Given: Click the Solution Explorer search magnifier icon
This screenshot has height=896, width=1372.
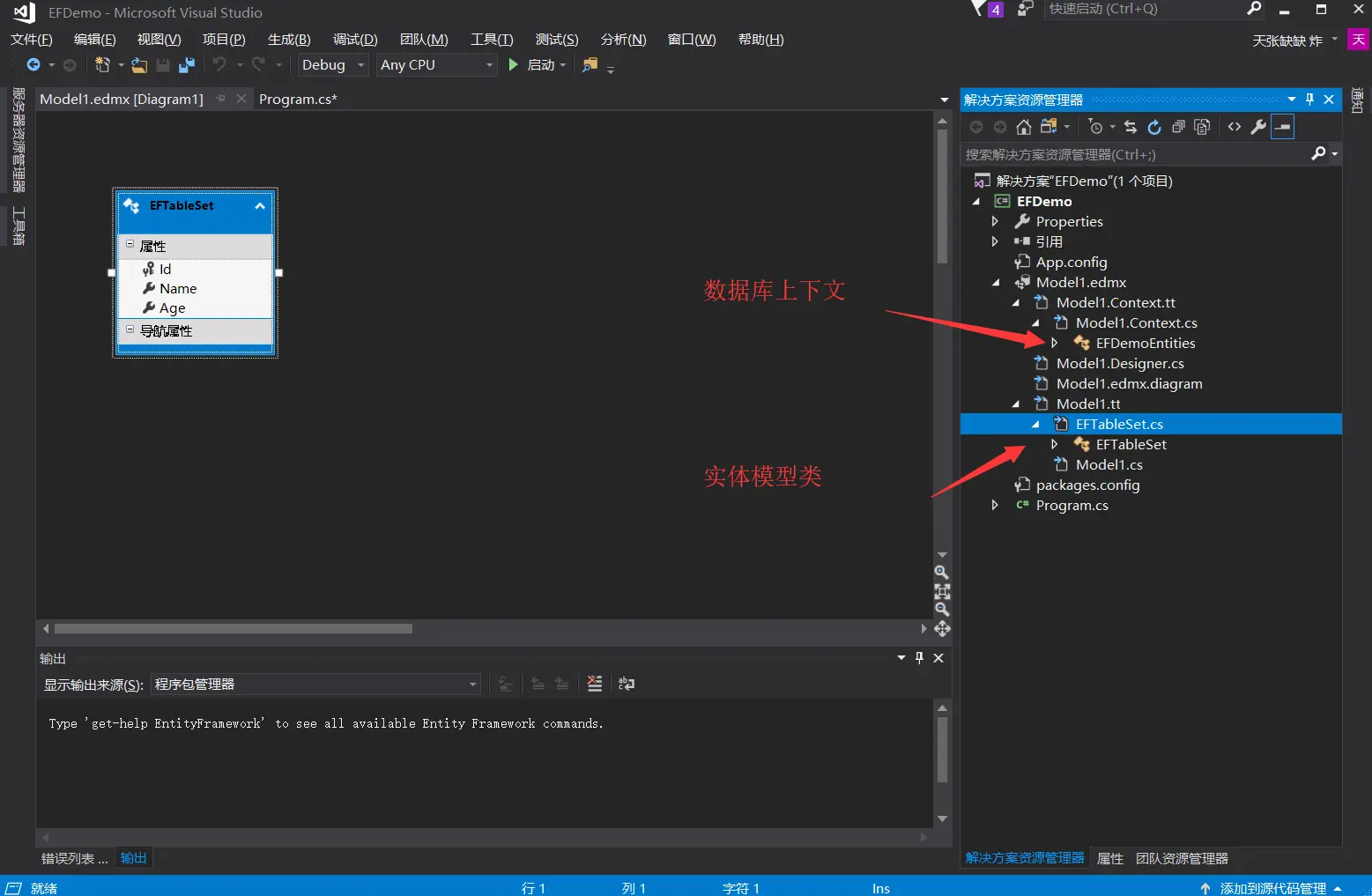Looking at the screenshot, I should 1319,154.
